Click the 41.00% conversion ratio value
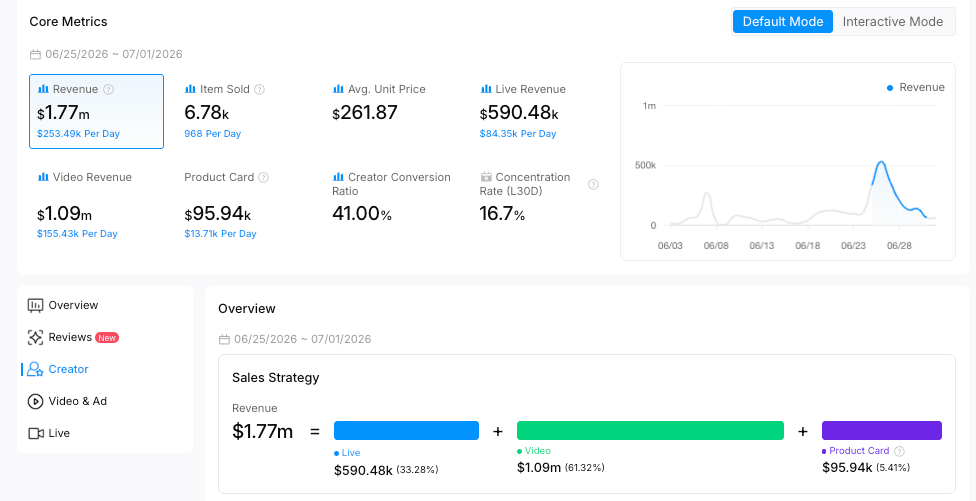 (x=362, y=214)
